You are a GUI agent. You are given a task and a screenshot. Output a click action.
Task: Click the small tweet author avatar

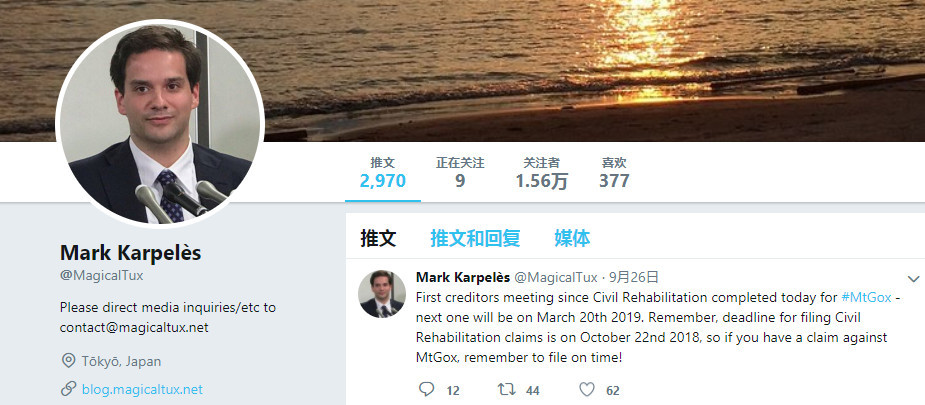click(382, 294)
